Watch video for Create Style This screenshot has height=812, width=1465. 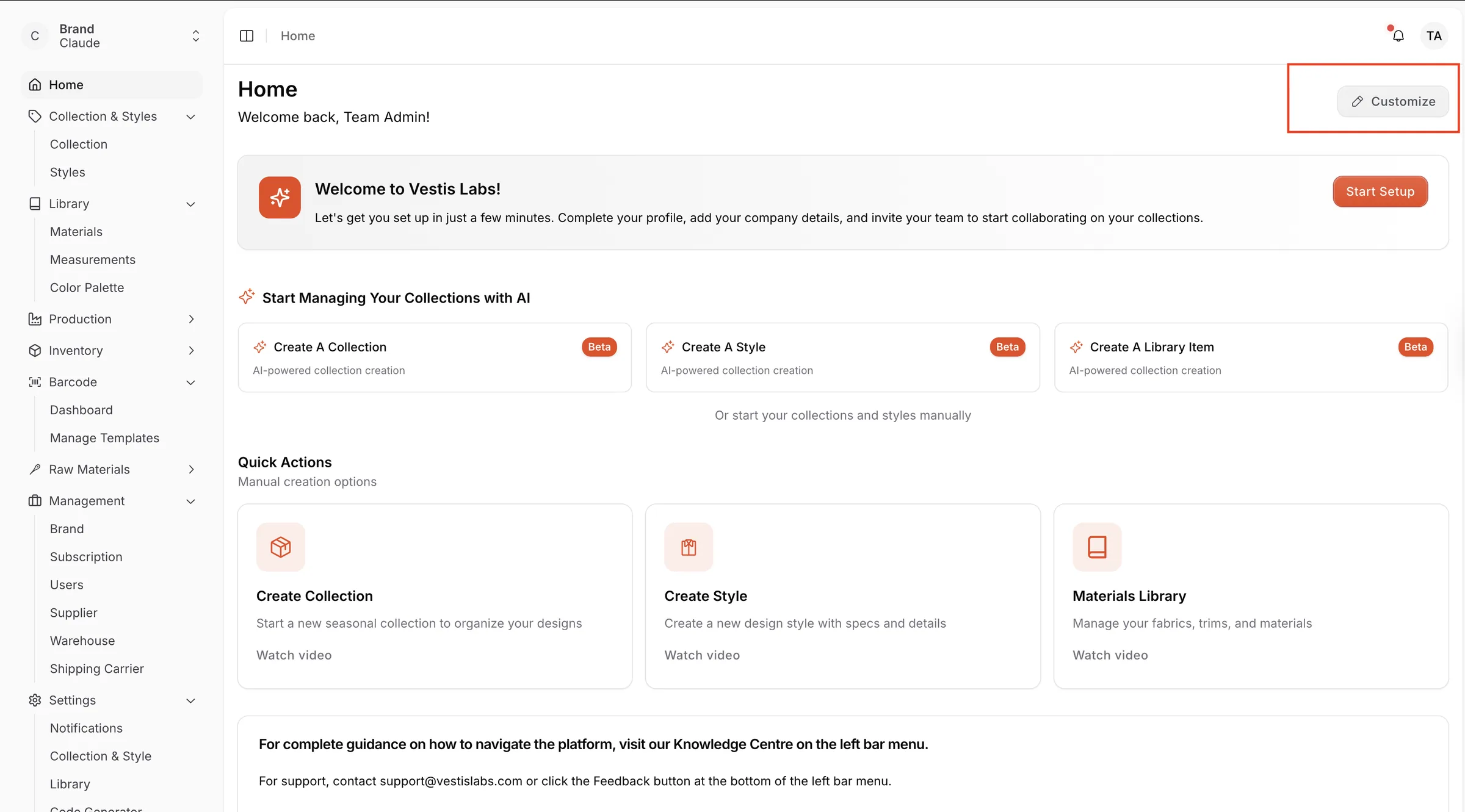point(702,655)
